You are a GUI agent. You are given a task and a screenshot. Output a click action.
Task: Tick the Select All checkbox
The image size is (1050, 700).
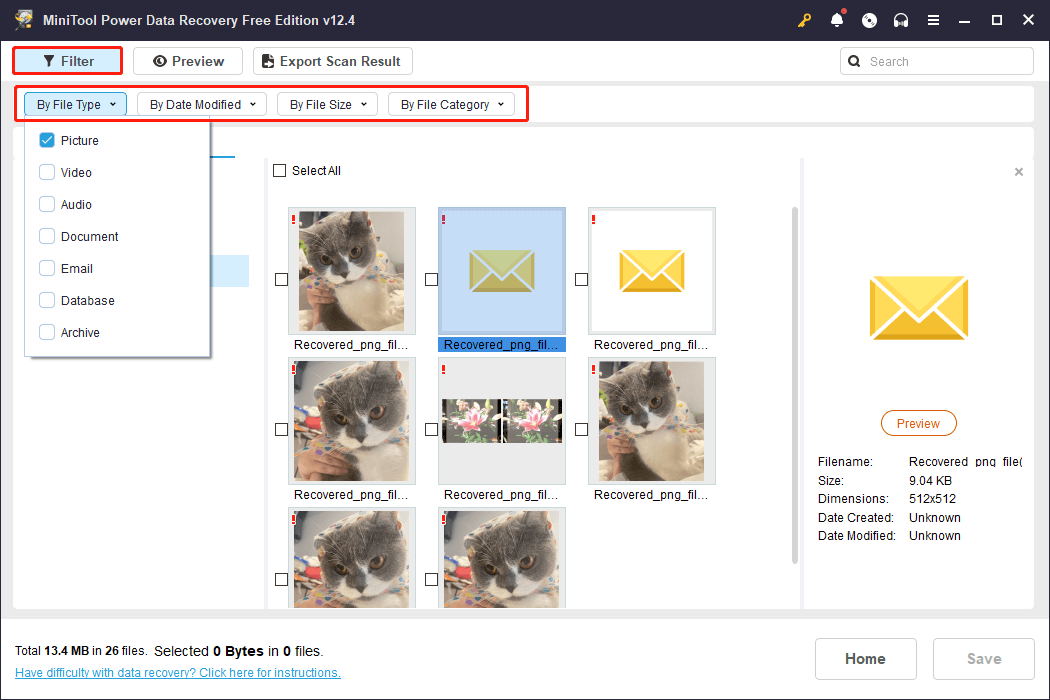[279, 171]
